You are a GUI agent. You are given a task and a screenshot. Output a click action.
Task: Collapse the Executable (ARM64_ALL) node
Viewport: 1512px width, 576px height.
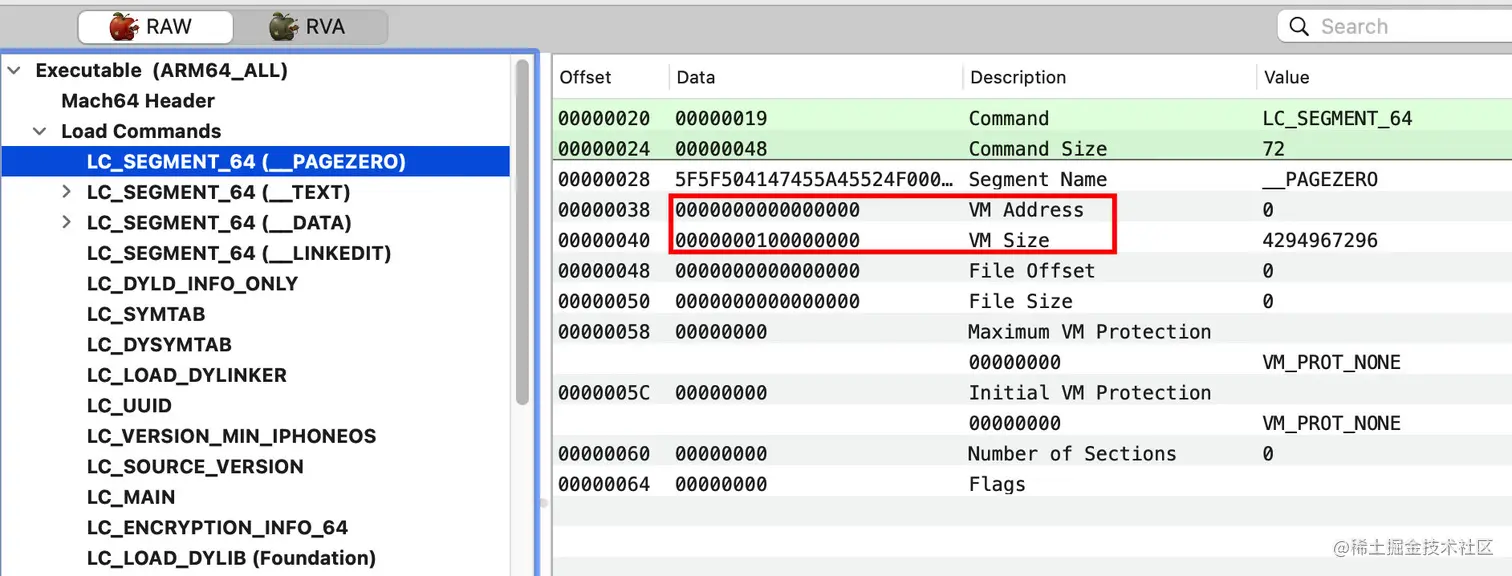pyautogui.click(x=14, y=71)
